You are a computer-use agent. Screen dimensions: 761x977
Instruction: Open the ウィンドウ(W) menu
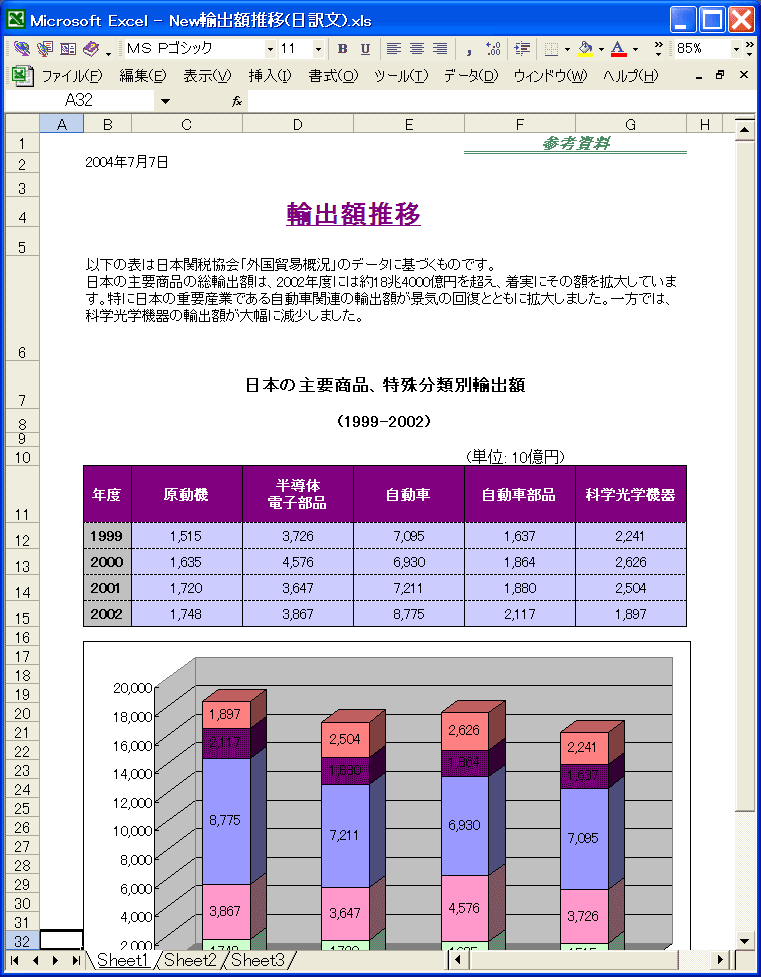550,76
